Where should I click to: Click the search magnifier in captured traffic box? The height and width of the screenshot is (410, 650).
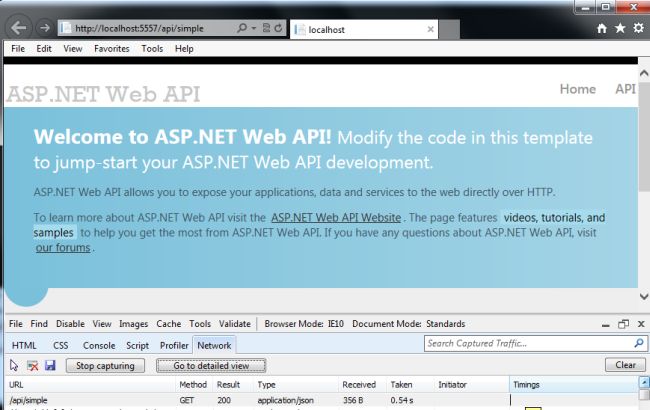click(x=639, y=343)
